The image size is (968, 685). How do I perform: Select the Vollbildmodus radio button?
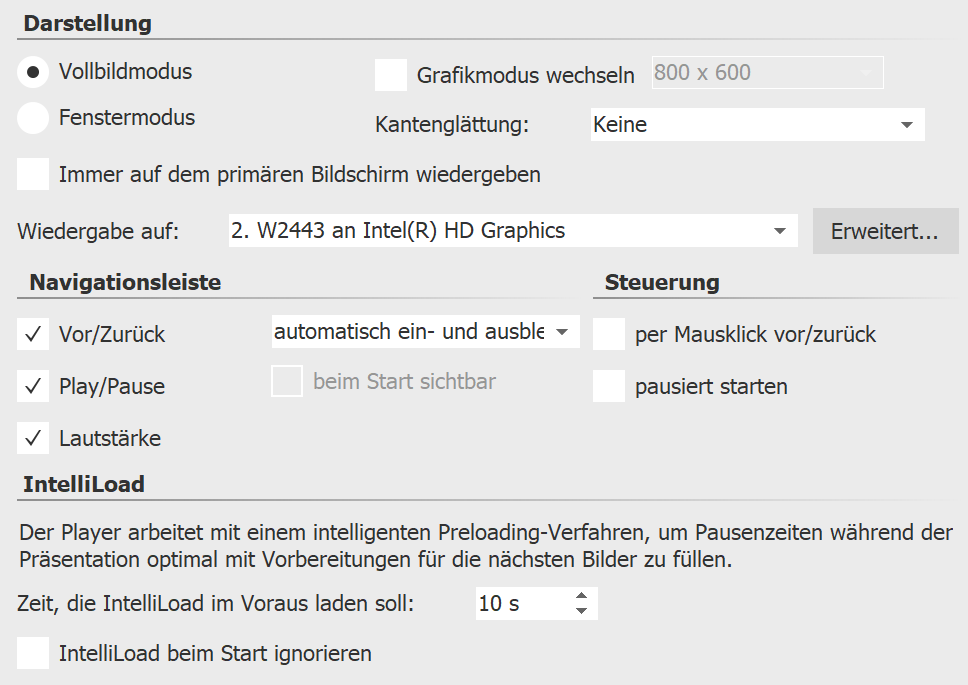click(x=31, y=72)
